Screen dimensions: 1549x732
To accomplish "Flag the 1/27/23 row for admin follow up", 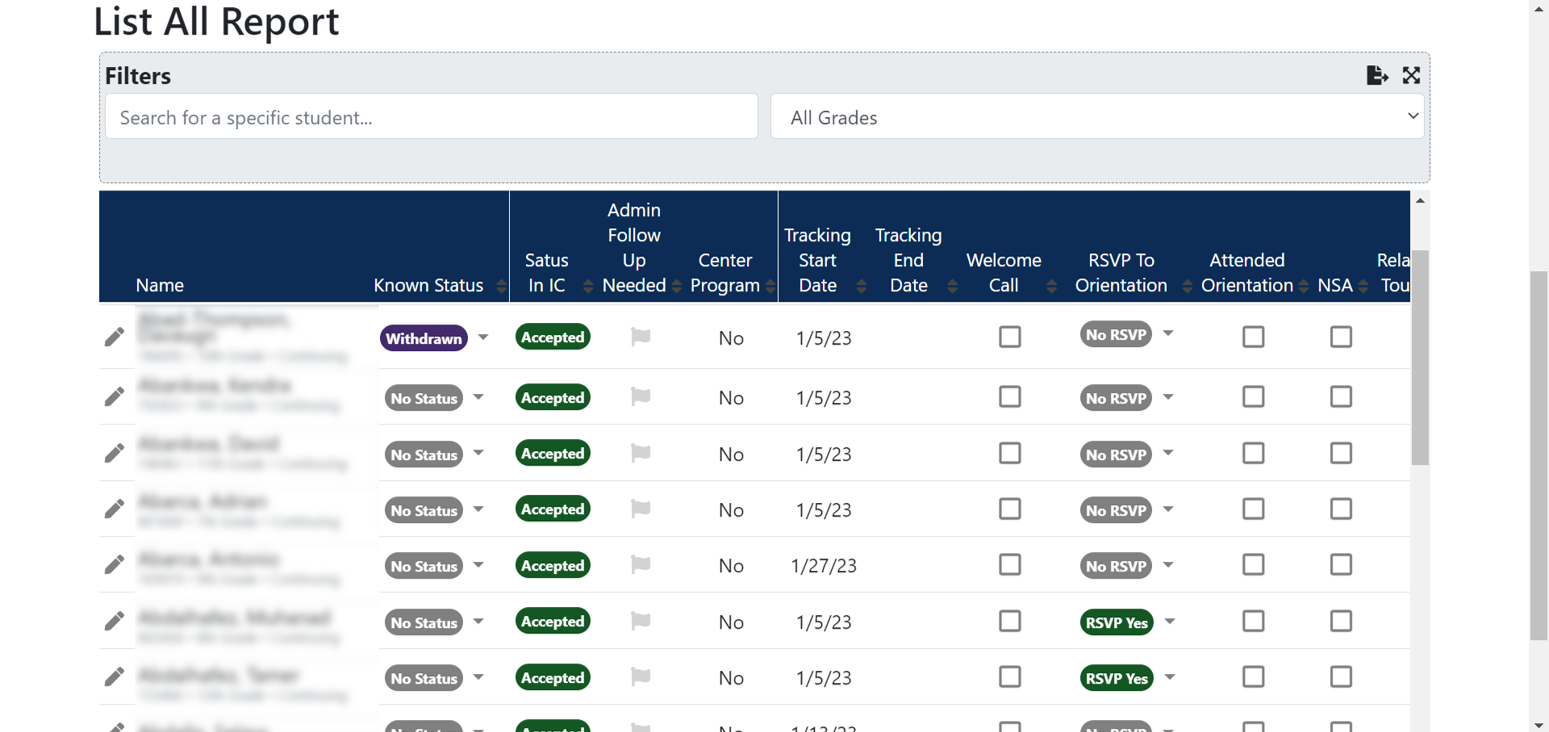I will point(641,565).
